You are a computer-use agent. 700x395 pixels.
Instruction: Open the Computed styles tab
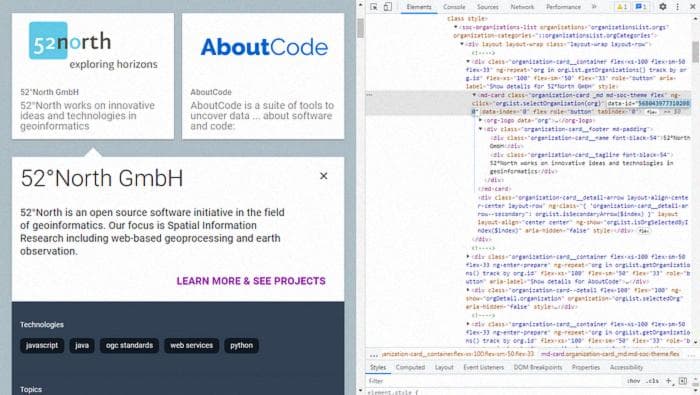tap(410, 367)
